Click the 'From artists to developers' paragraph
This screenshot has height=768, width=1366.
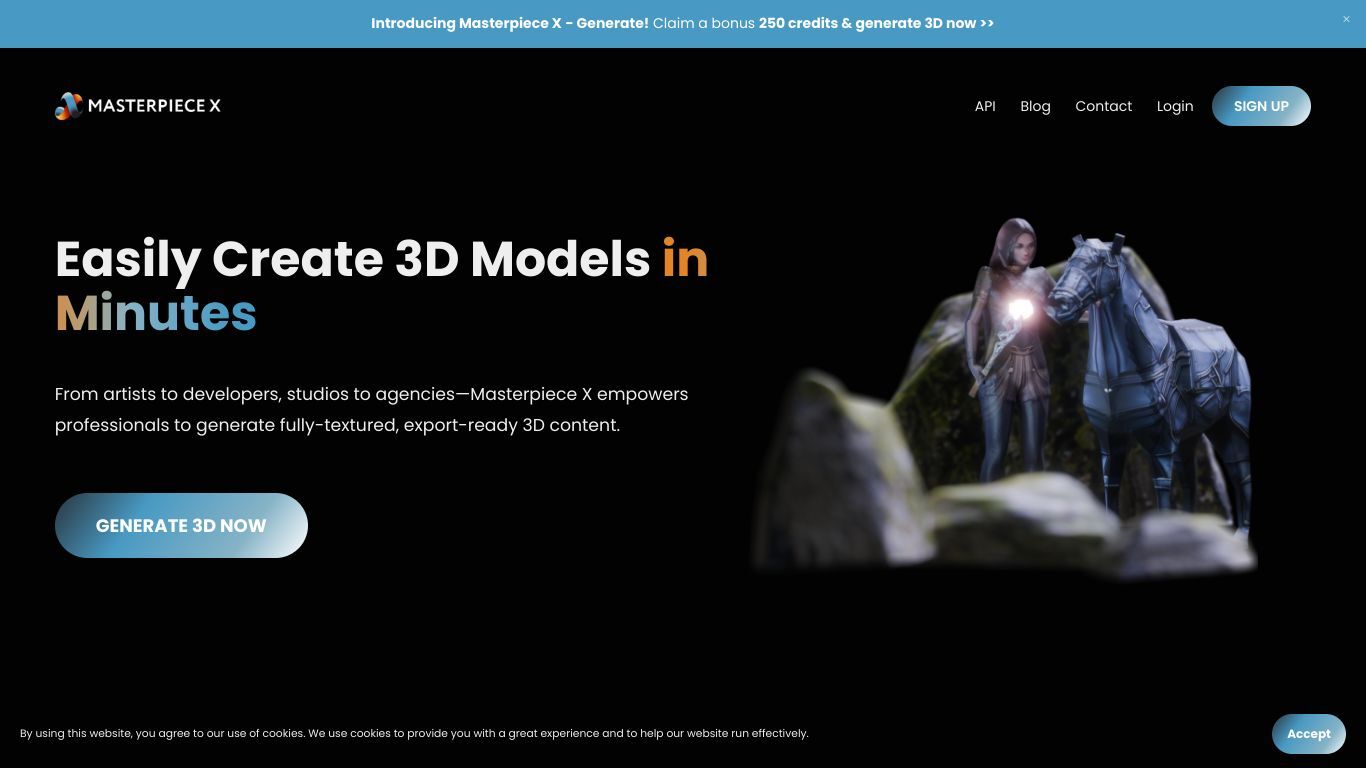tap(372, 409)
